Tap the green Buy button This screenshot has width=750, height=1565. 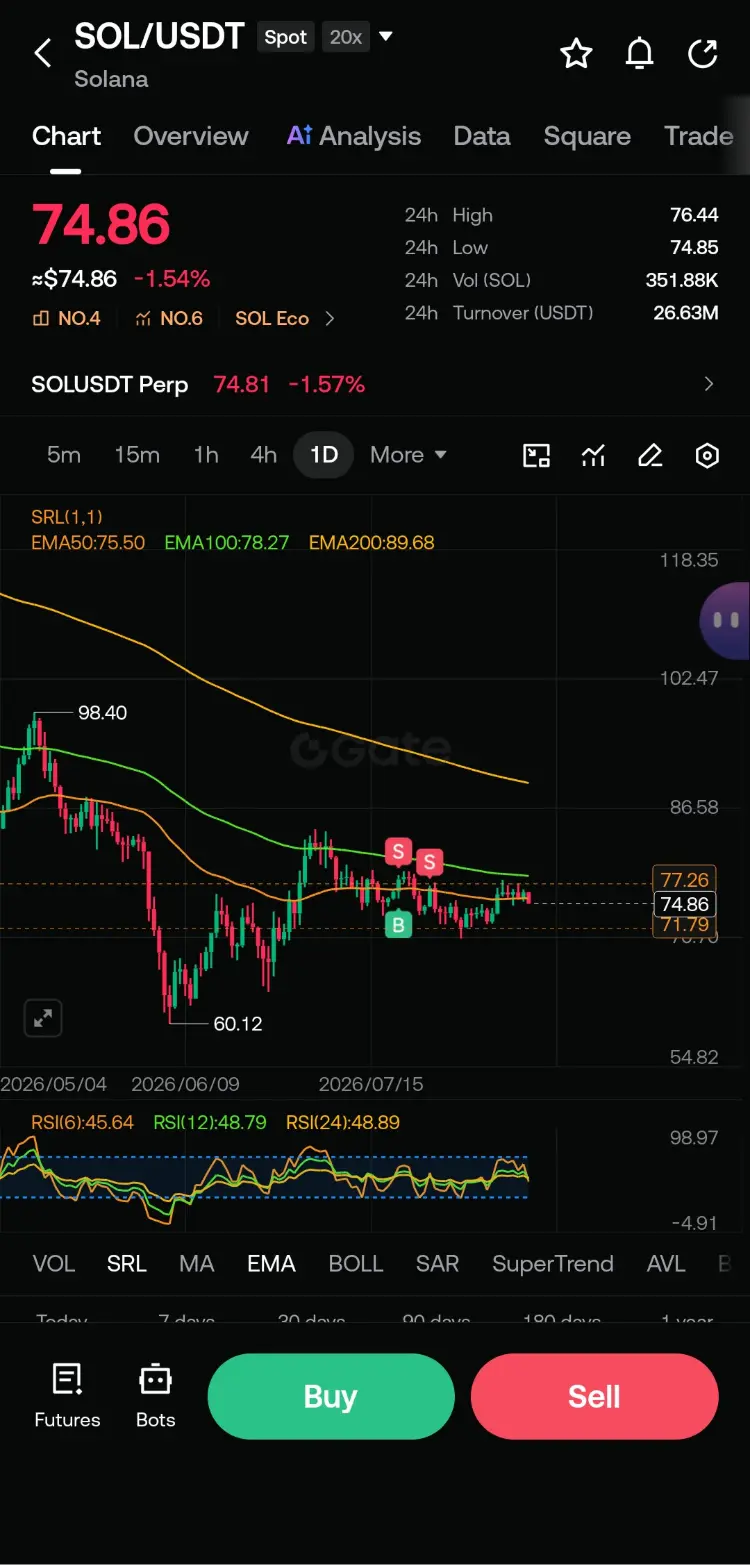[x=331, y=1396]
